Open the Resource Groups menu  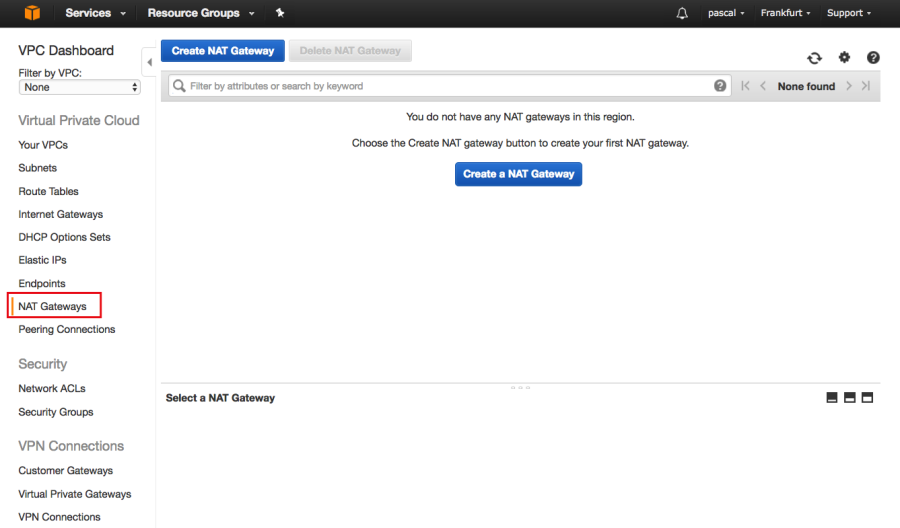pyautogui.click(x=200, y=13)
